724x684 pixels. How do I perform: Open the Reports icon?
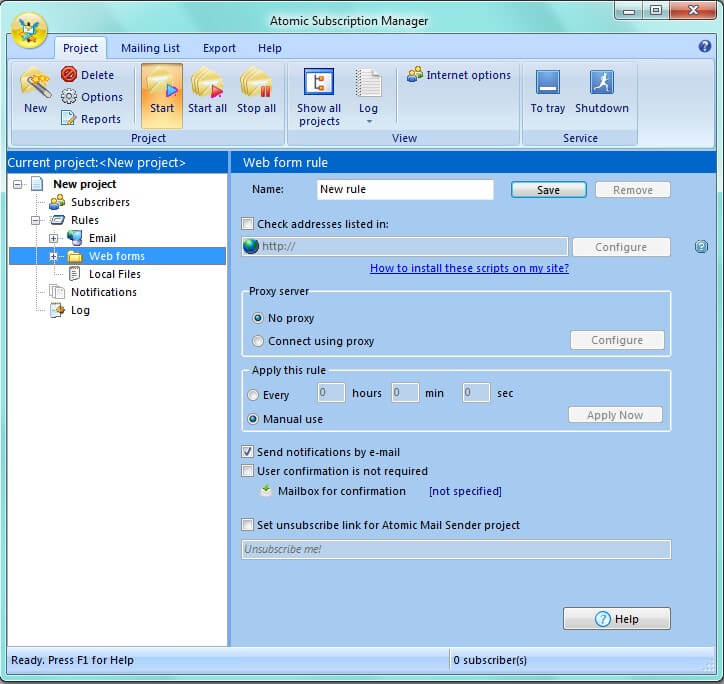point(68,118)
